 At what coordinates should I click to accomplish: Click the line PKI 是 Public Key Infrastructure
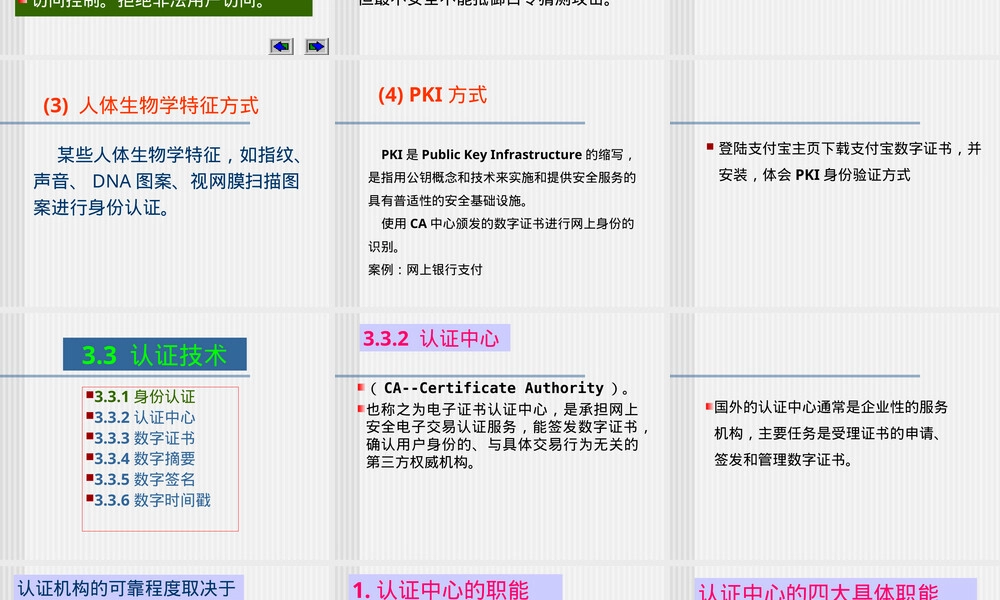tap(507, 155)
